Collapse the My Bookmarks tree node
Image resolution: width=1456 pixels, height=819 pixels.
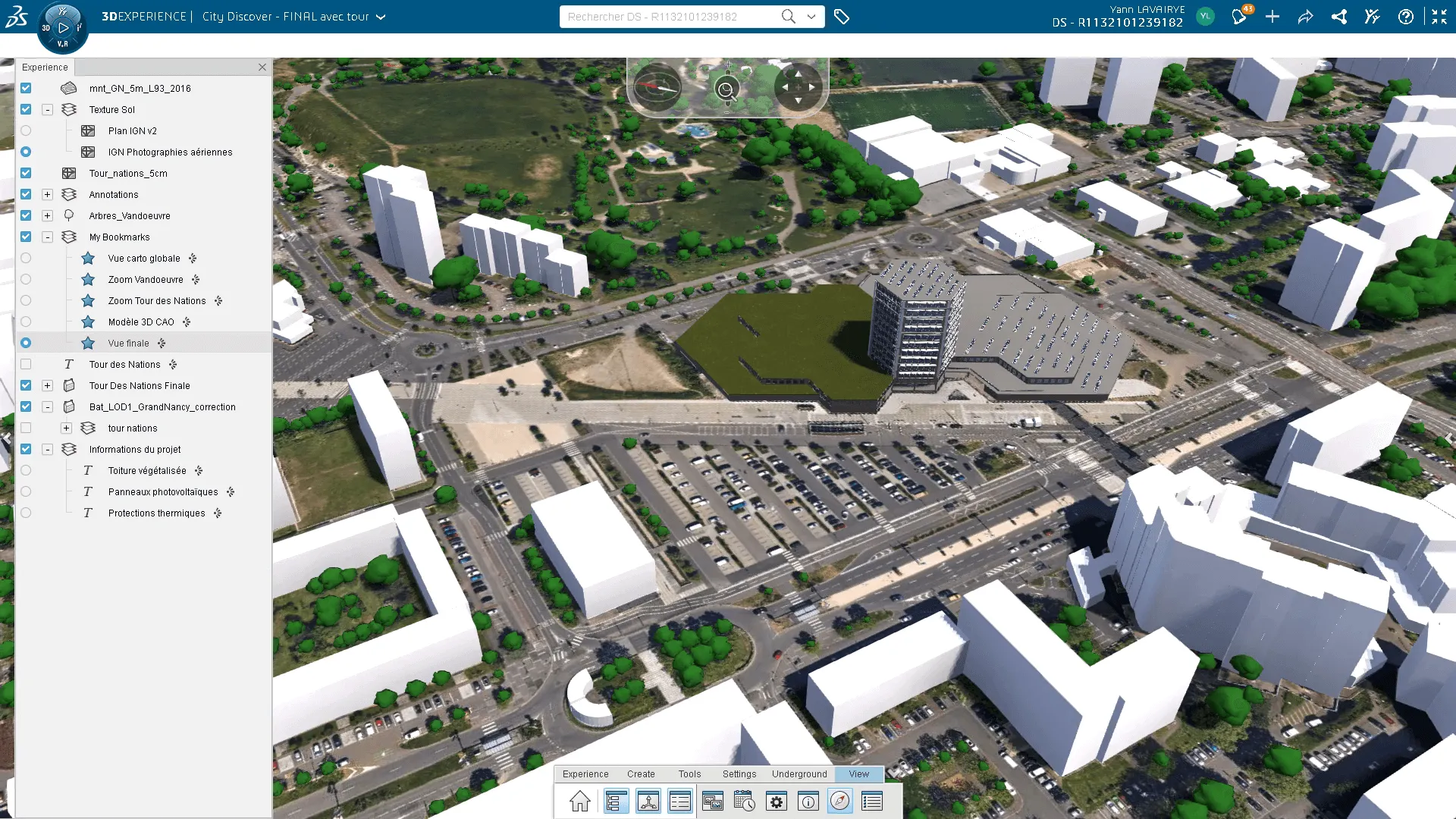point(47,237)
